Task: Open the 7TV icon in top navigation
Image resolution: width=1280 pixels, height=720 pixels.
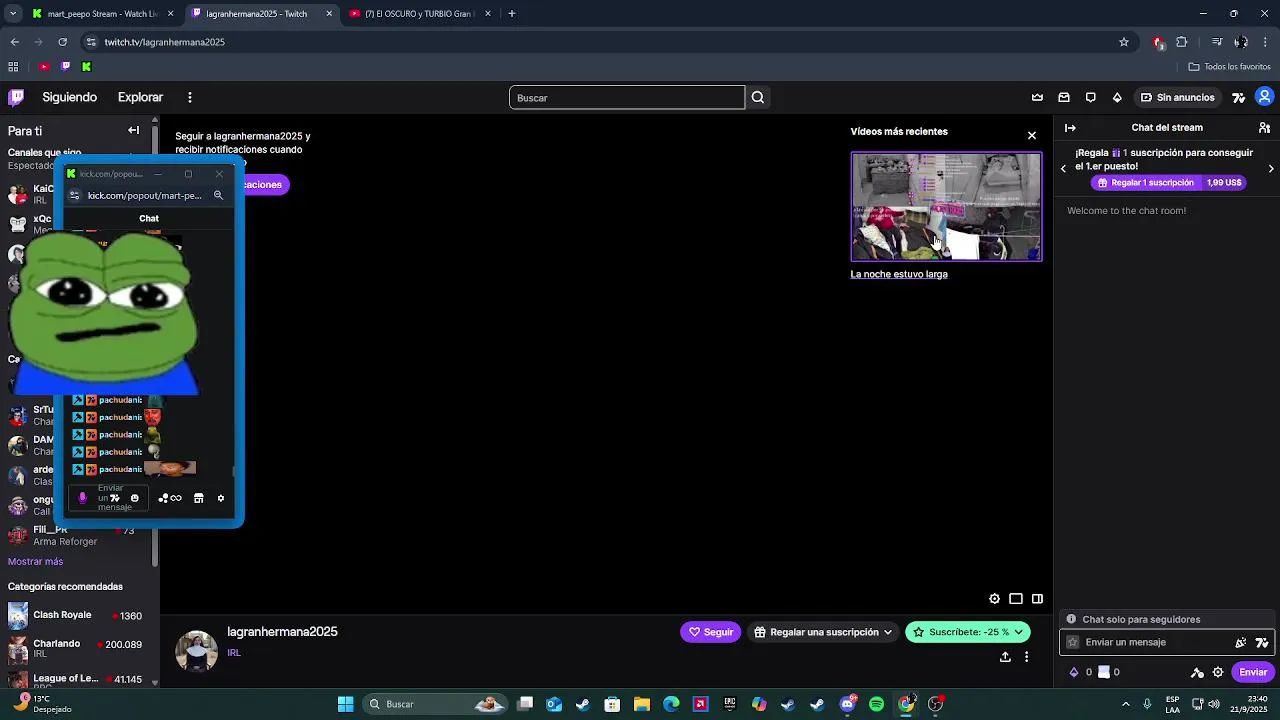Action: [x=1239, y=97]
